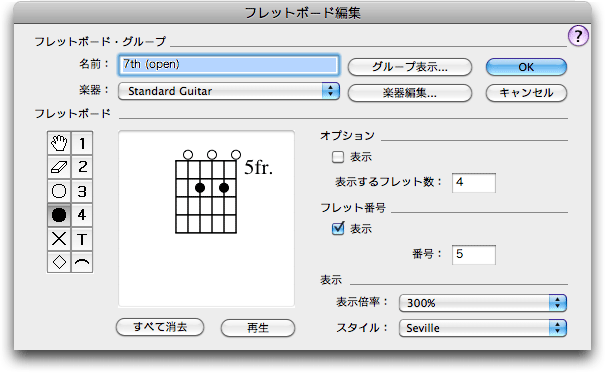Viewport: 605px width, 373px height.
Task: Click the leftmost open string circle on diagram
Action: click(188, 155)
